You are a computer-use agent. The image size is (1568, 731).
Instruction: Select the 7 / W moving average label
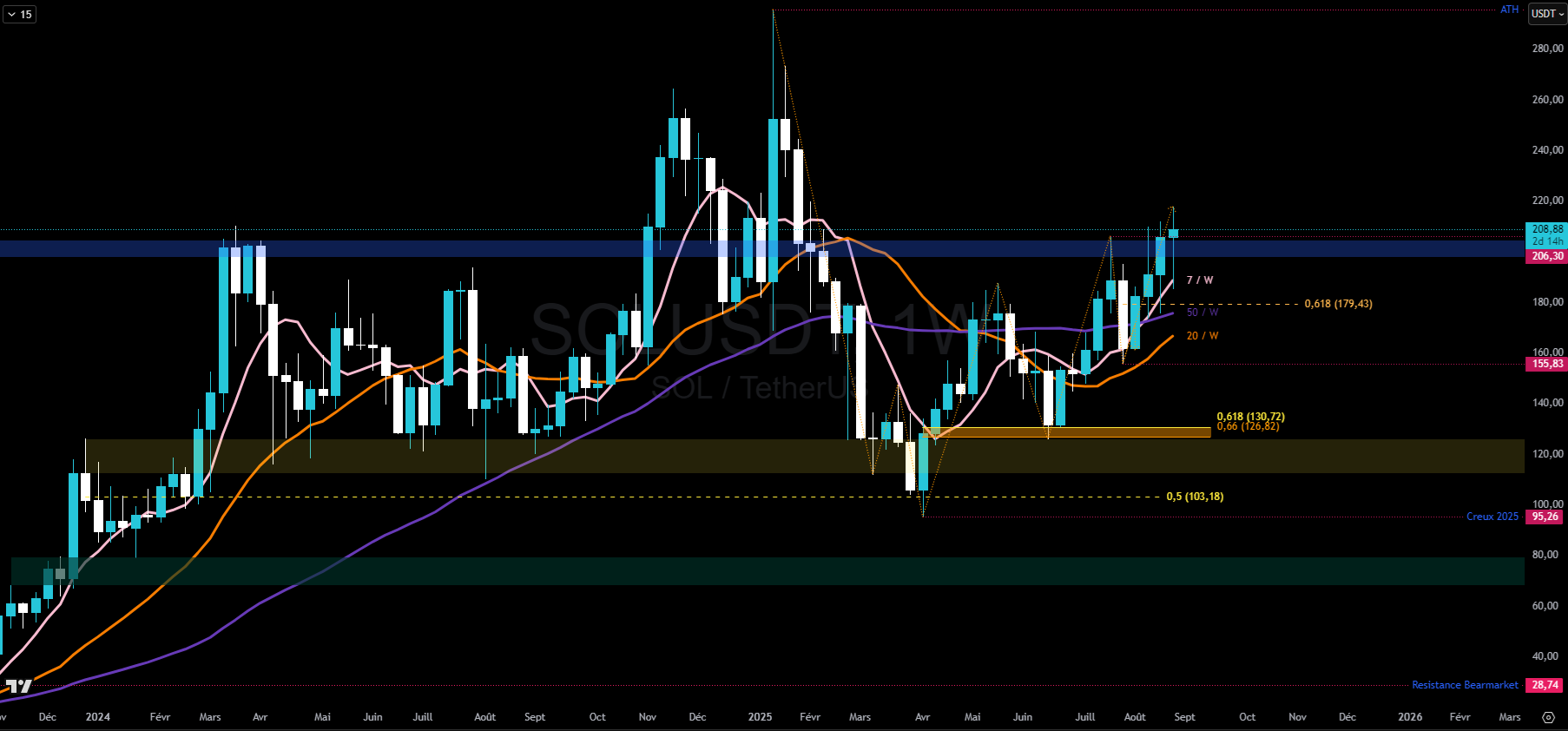[1200, 280]
